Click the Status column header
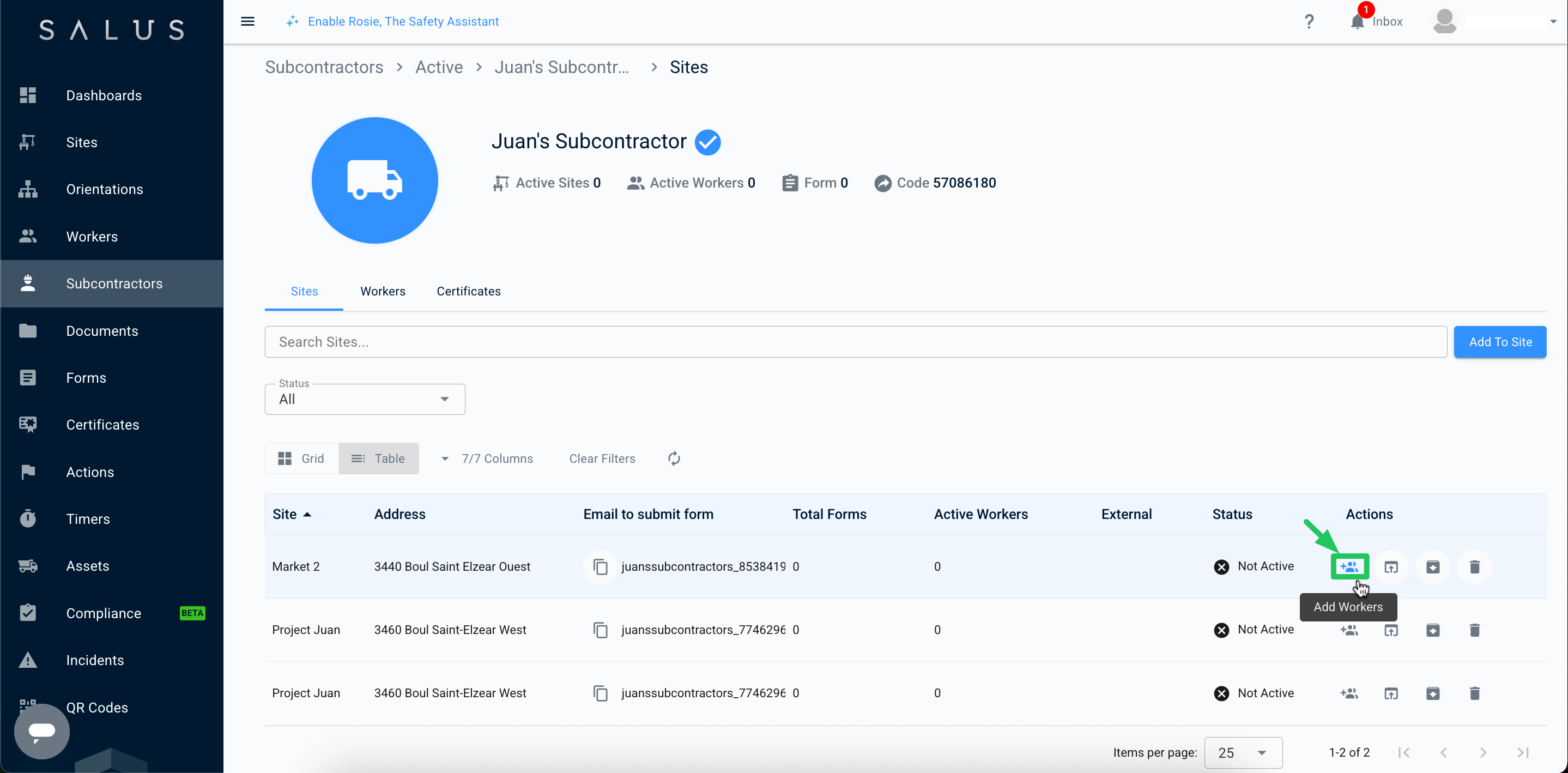 coord(1232,514)
